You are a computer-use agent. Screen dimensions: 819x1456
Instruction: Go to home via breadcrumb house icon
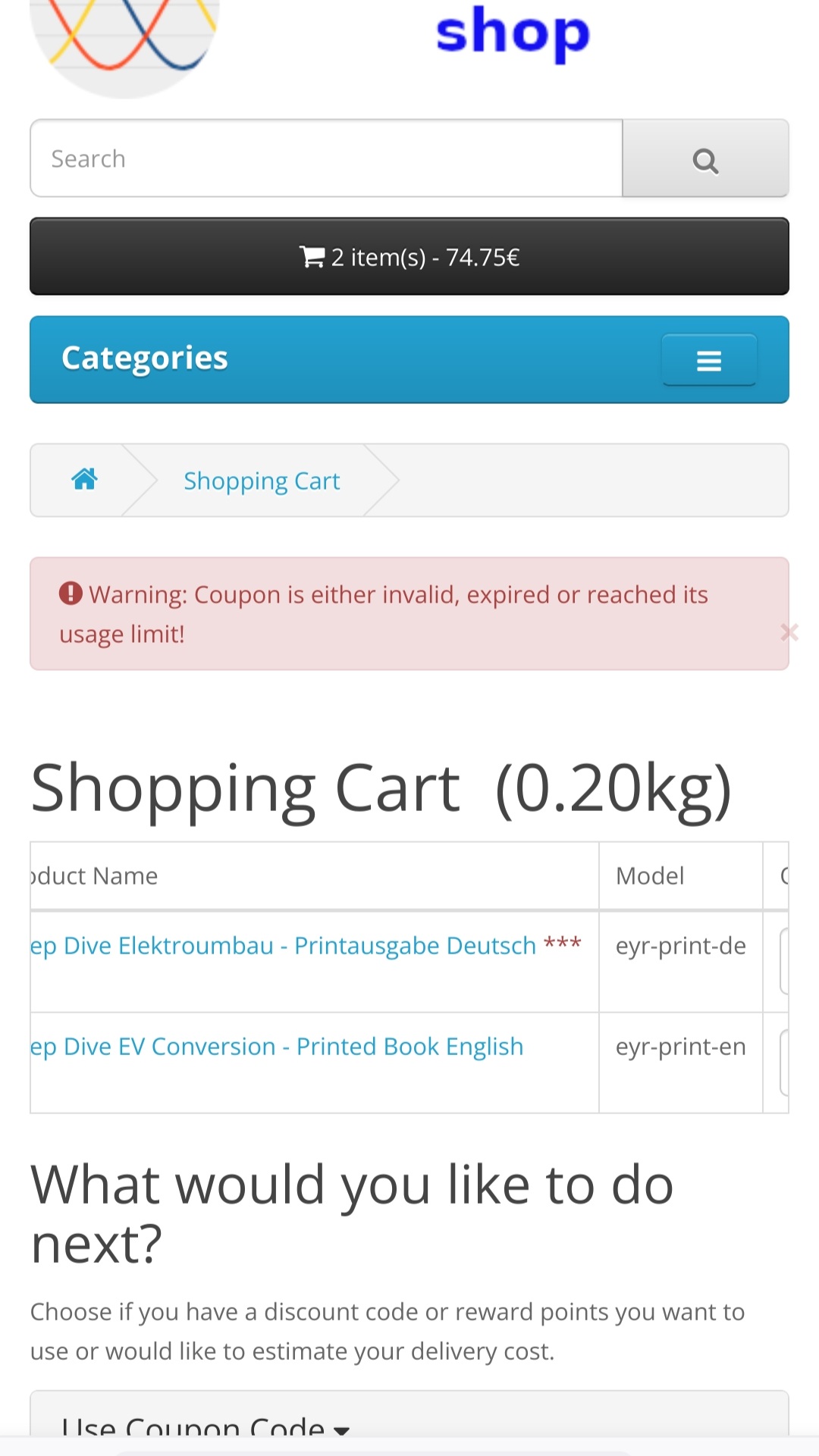(x=84, y=480)
